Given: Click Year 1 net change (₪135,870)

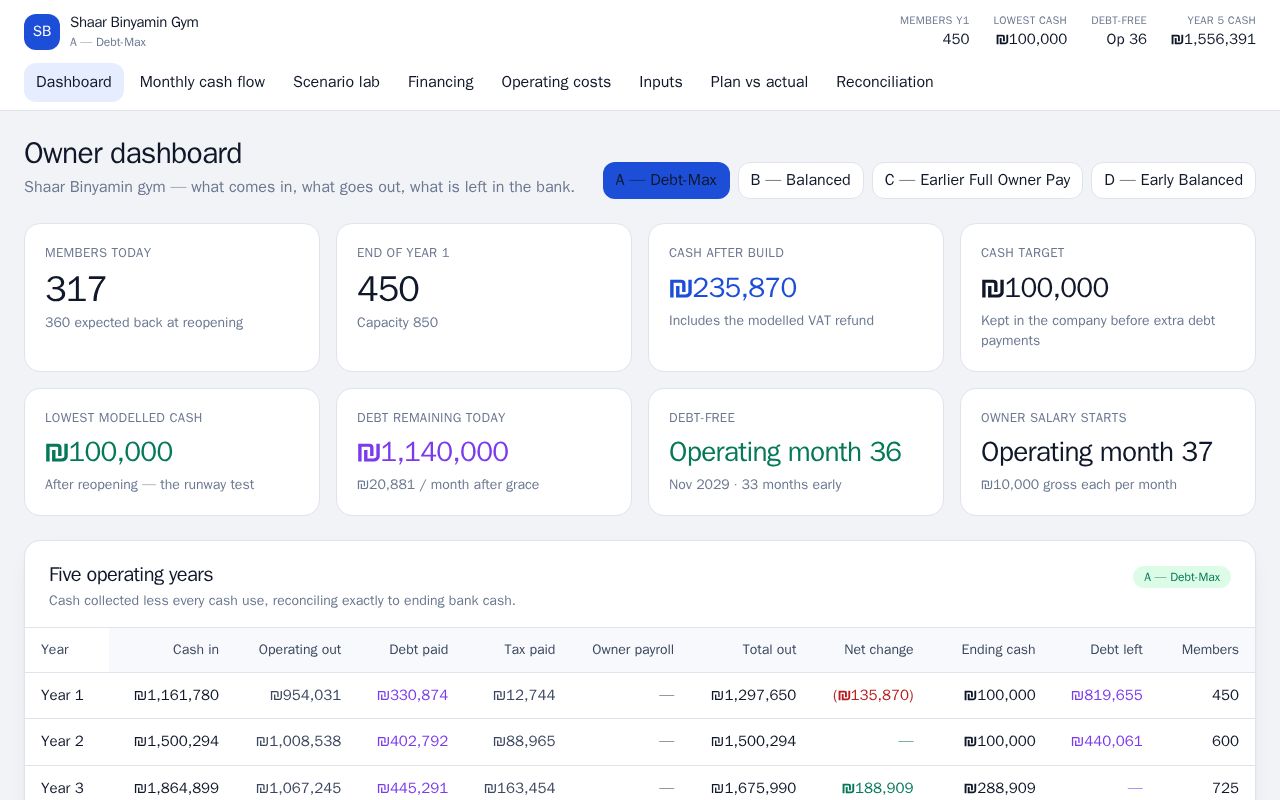Looking at the screenshot, I should (x=873, y=695).
